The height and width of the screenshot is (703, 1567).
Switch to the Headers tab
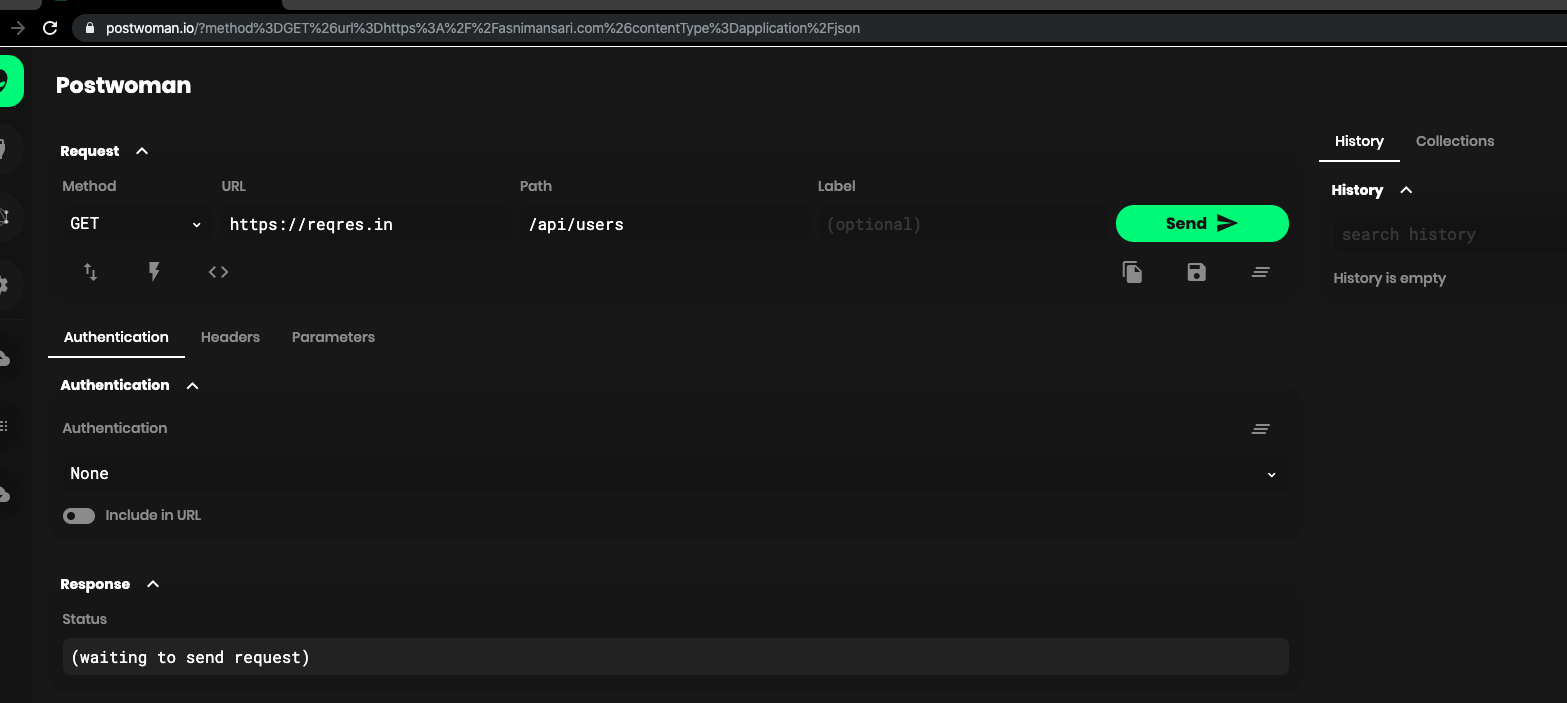[230, 337]
